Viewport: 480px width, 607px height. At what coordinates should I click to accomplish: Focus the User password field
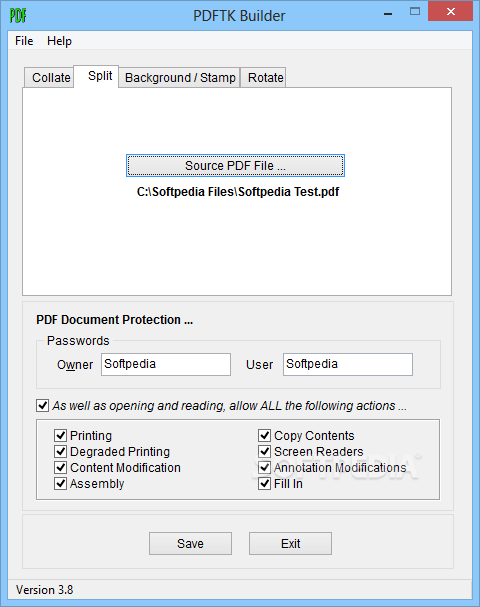pos(348,364)
